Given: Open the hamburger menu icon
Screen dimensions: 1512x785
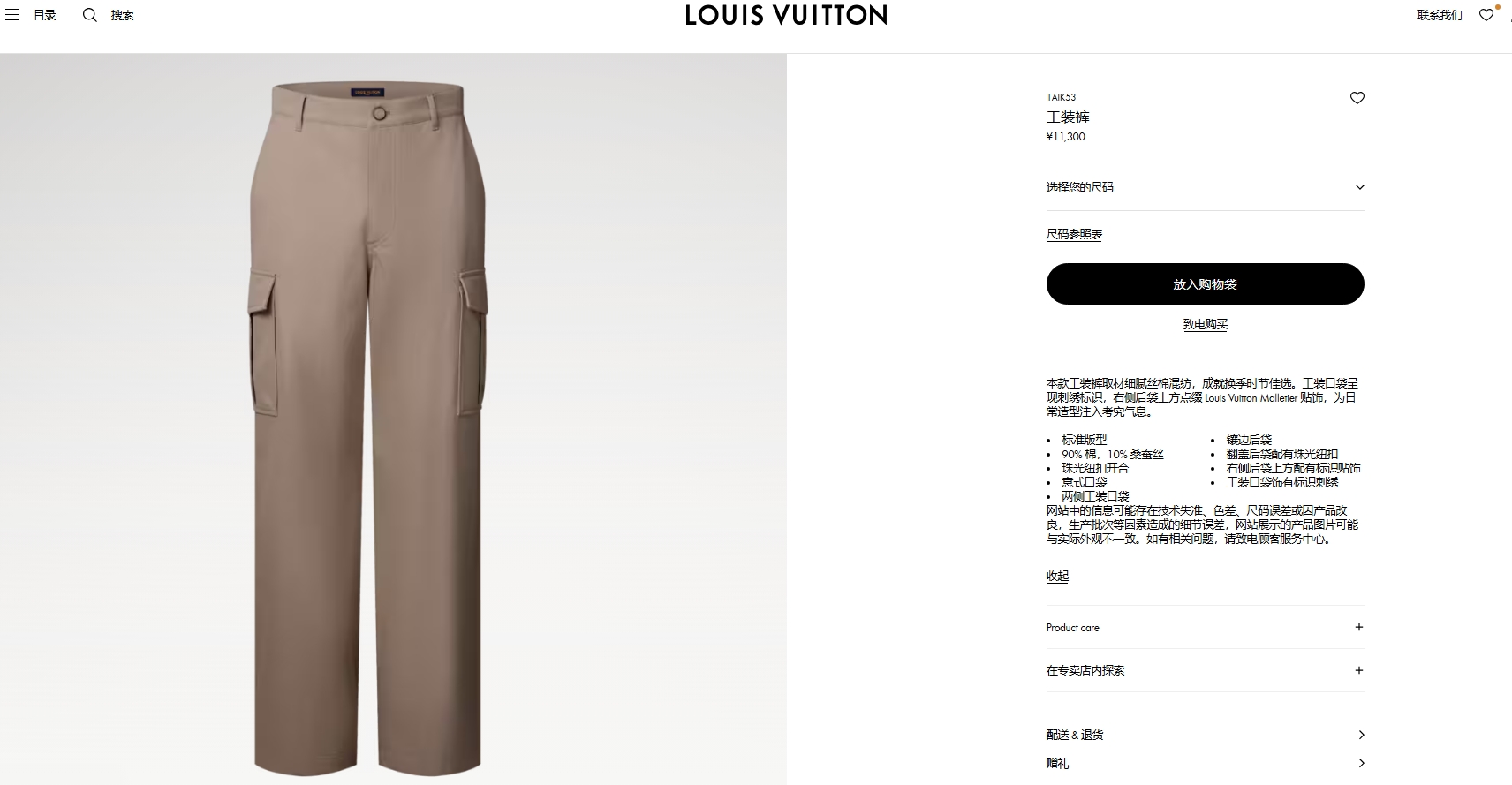Looking at the screenshot, I should [x=12, y=15].
